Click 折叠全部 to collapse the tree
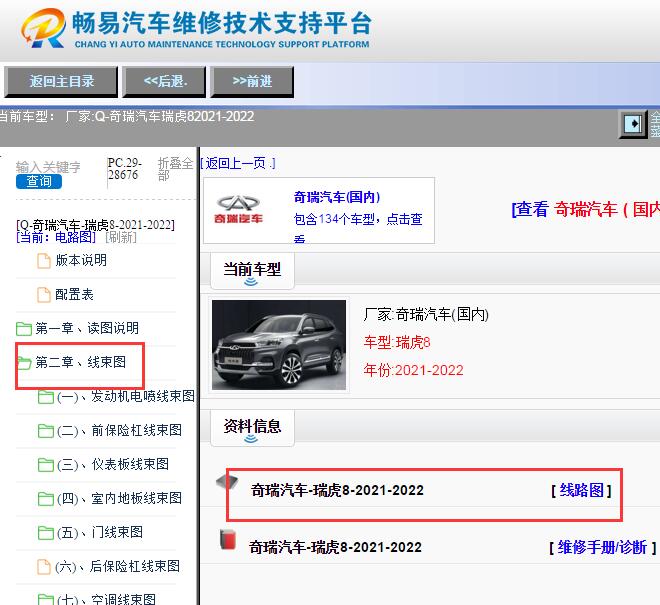660x605 pixels. point(175,168)
